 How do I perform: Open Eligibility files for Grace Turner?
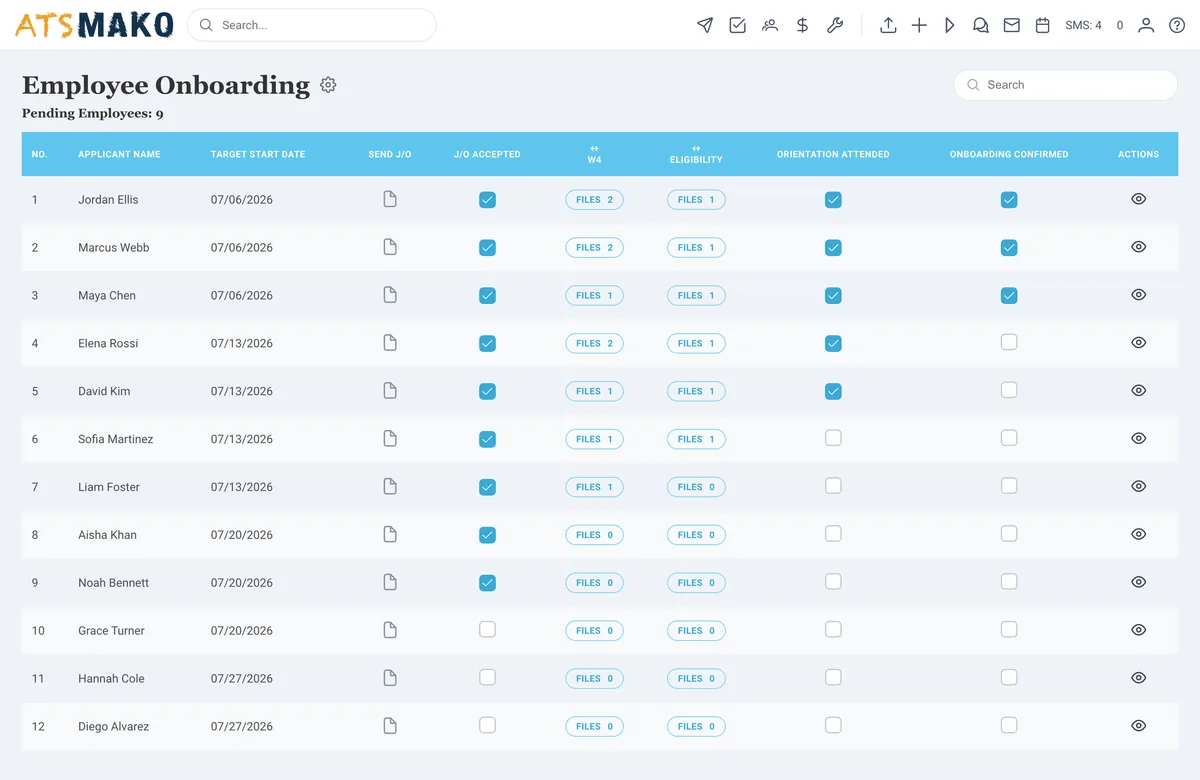tap(696, 631)
